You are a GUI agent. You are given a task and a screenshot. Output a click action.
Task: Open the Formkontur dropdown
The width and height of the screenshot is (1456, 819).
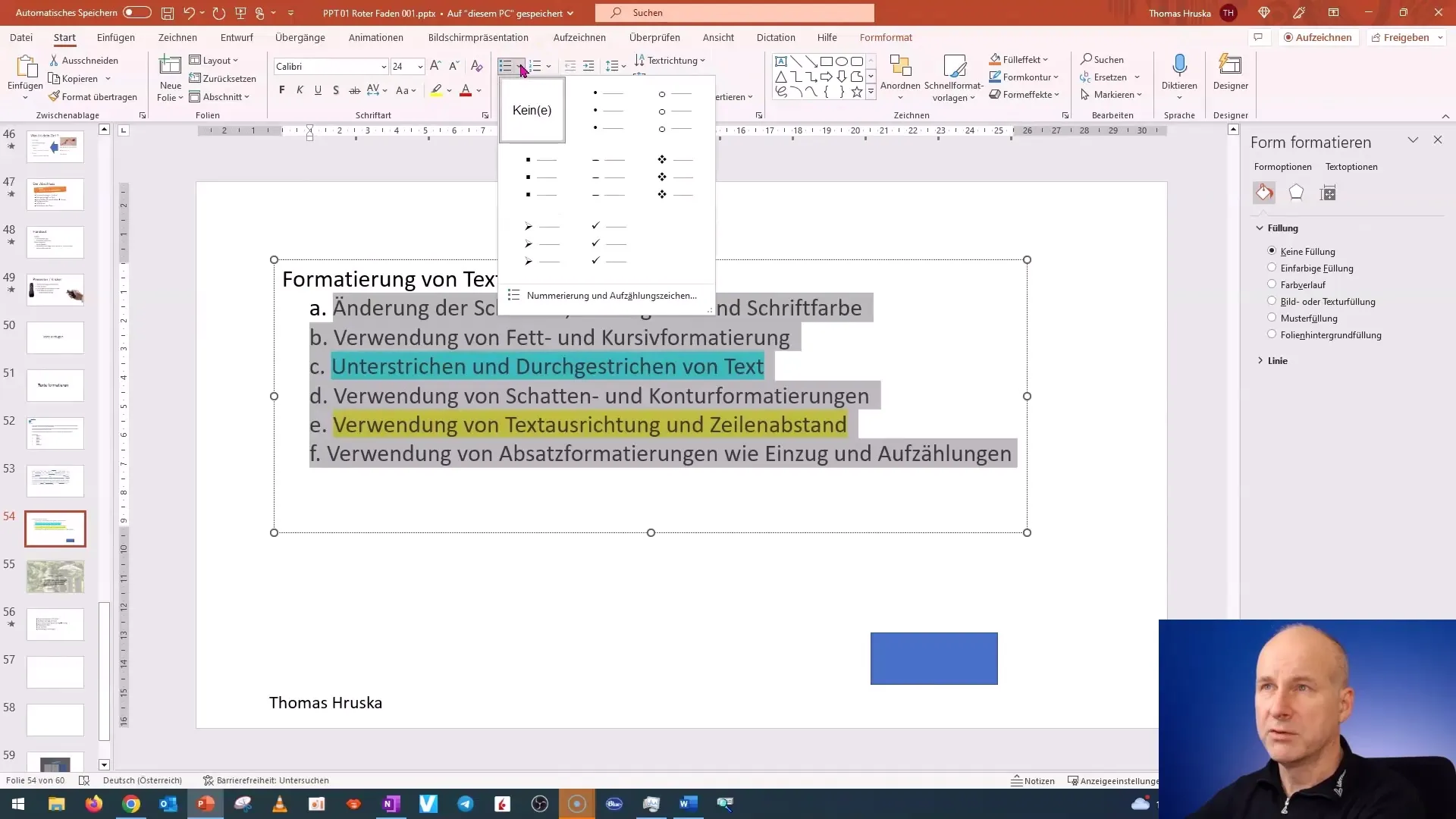[x=1024, y=77]
